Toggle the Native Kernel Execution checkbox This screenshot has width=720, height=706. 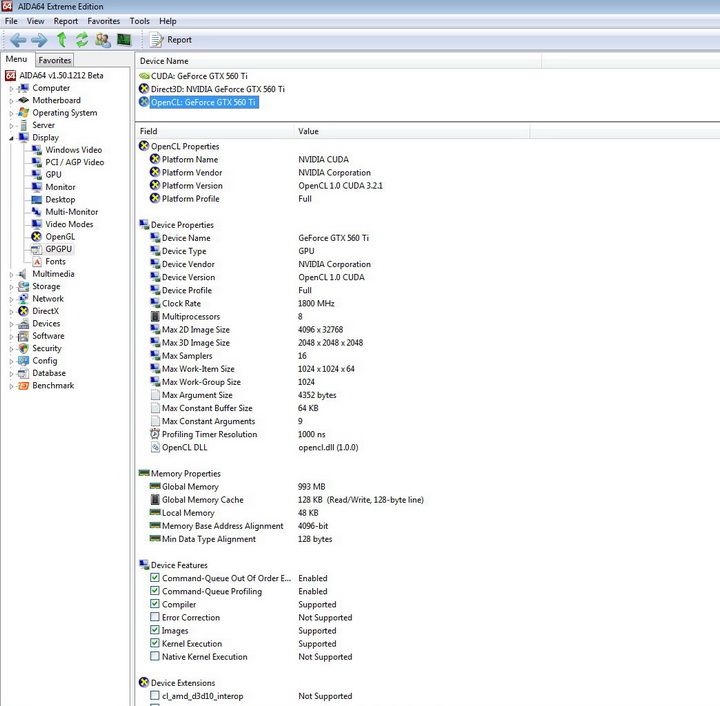(x=155, y=656)
